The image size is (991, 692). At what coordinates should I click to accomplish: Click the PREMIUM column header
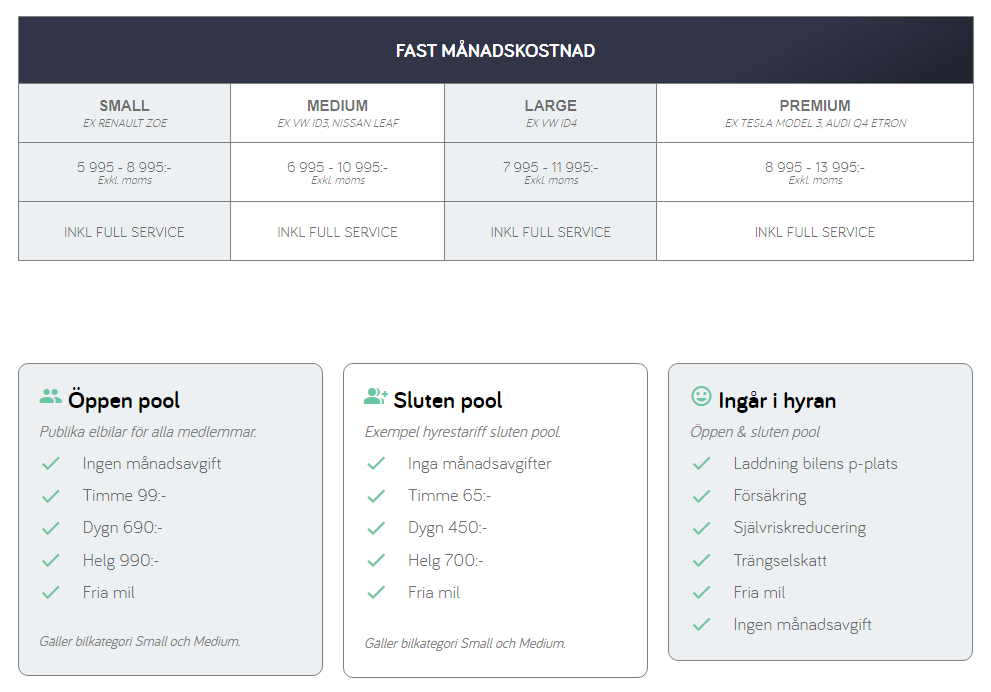(x=815, y=106)
